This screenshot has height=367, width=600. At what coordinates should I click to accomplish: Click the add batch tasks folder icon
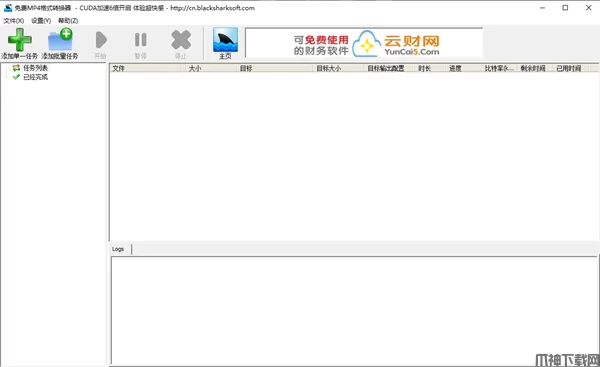click(60, 40)
